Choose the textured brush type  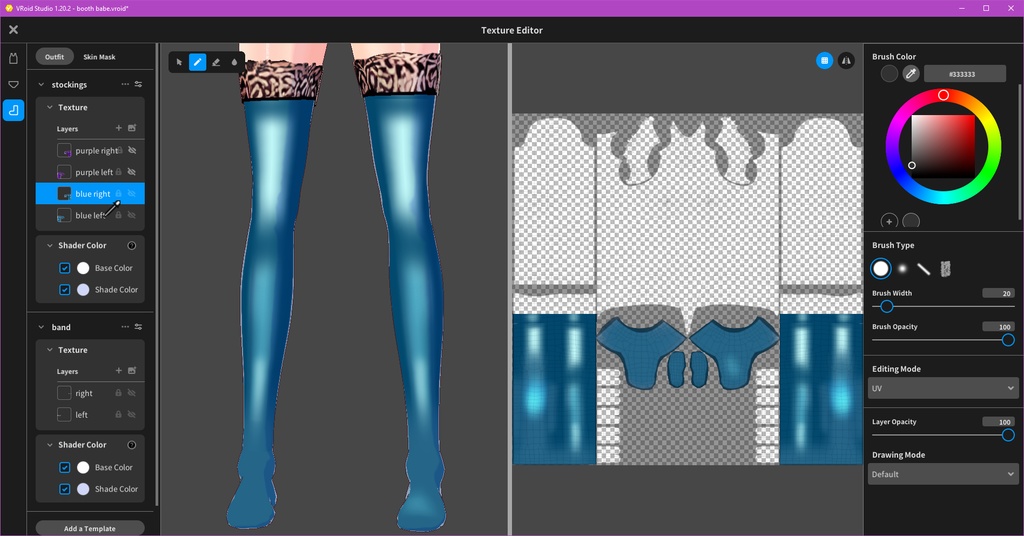click(945, 268)
